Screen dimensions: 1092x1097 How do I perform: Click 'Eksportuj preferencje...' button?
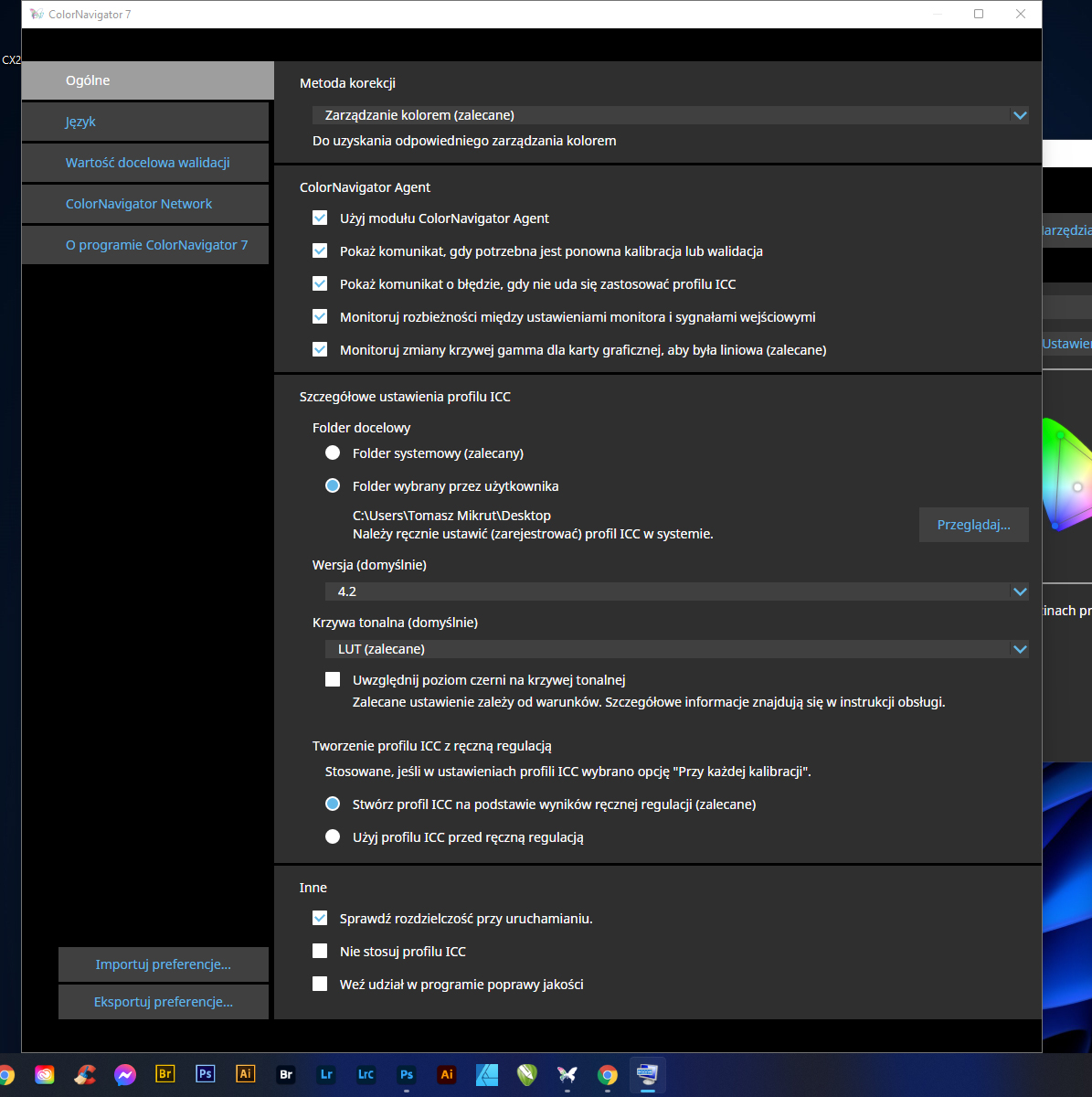click(164, 1002)
